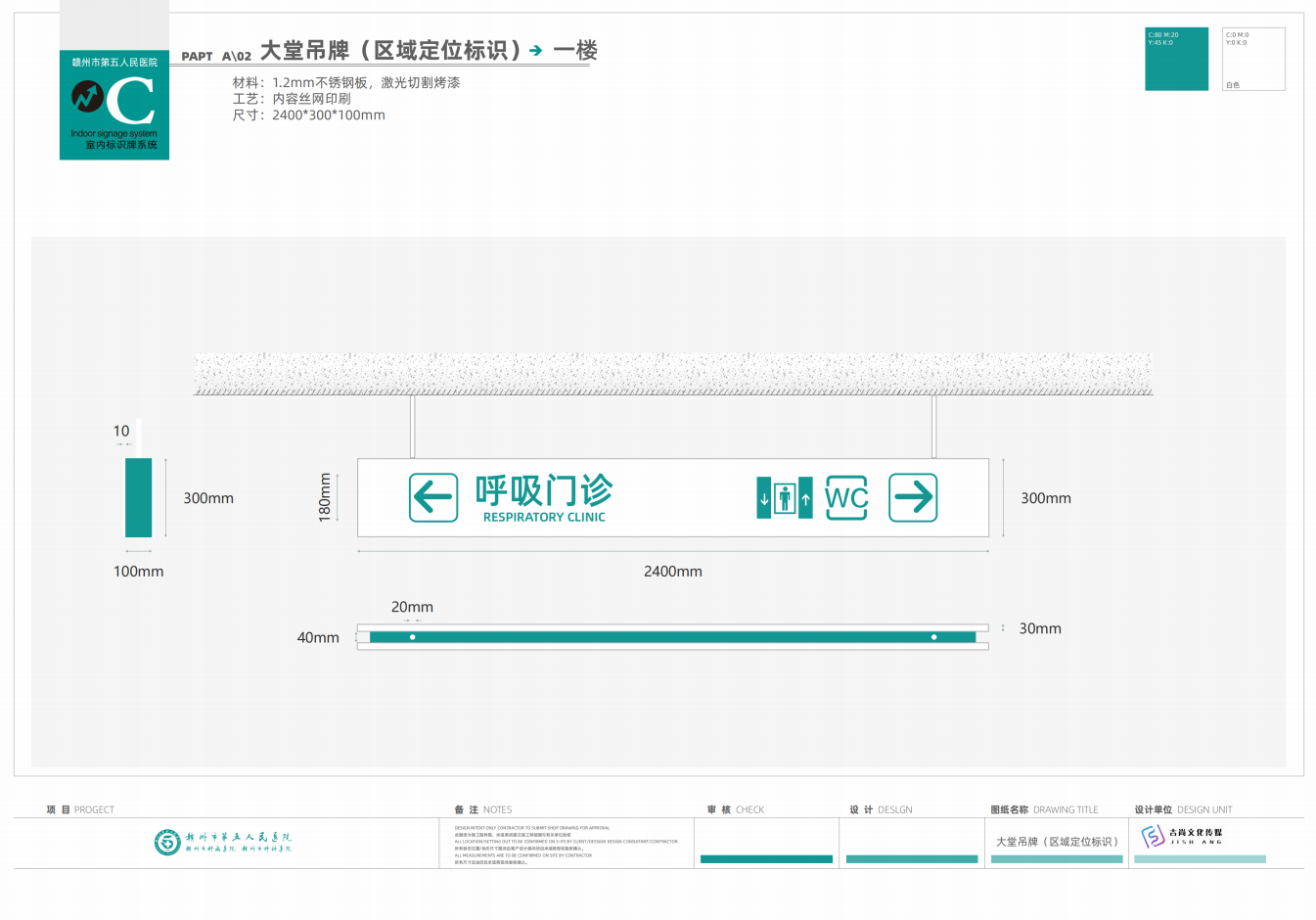Click the right arrow icon on the sign

pos(913,497)
